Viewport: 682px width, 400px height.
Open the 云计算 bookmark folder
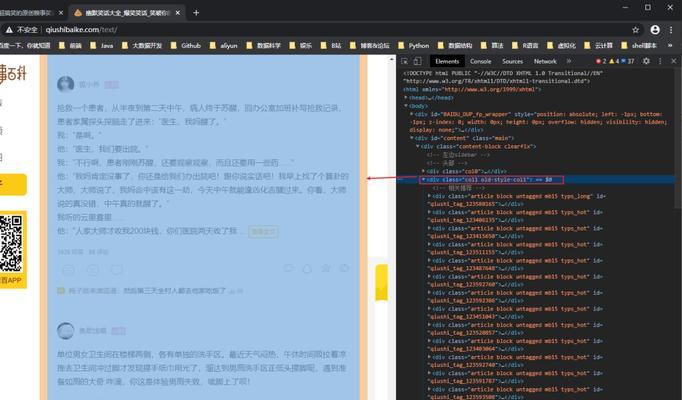click(598, 45)
